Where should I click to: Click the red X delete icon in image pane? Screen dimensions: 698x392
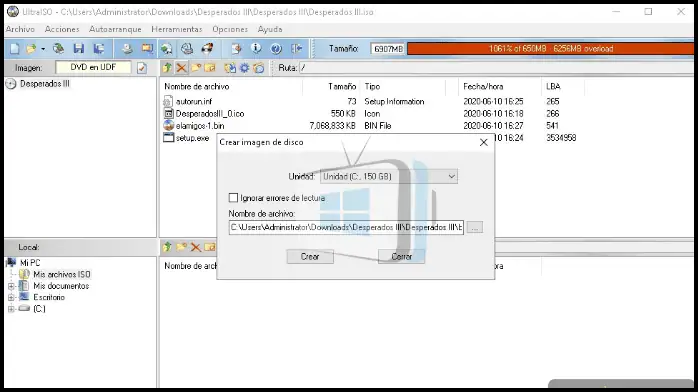click(x=181, y=68)
